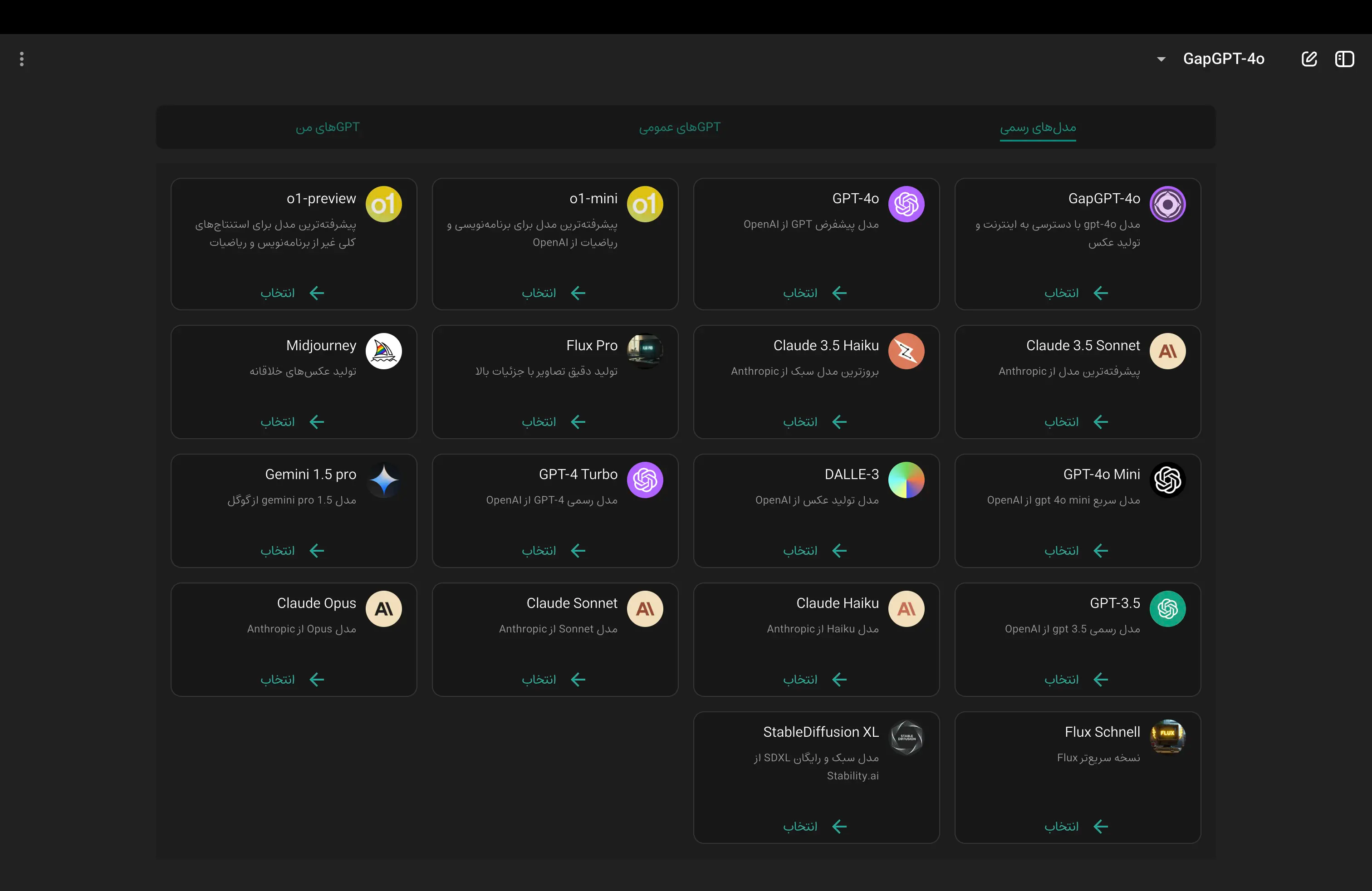
Task: Click the Gemini 1.5 pro star icon
Action: click(383, 480)
